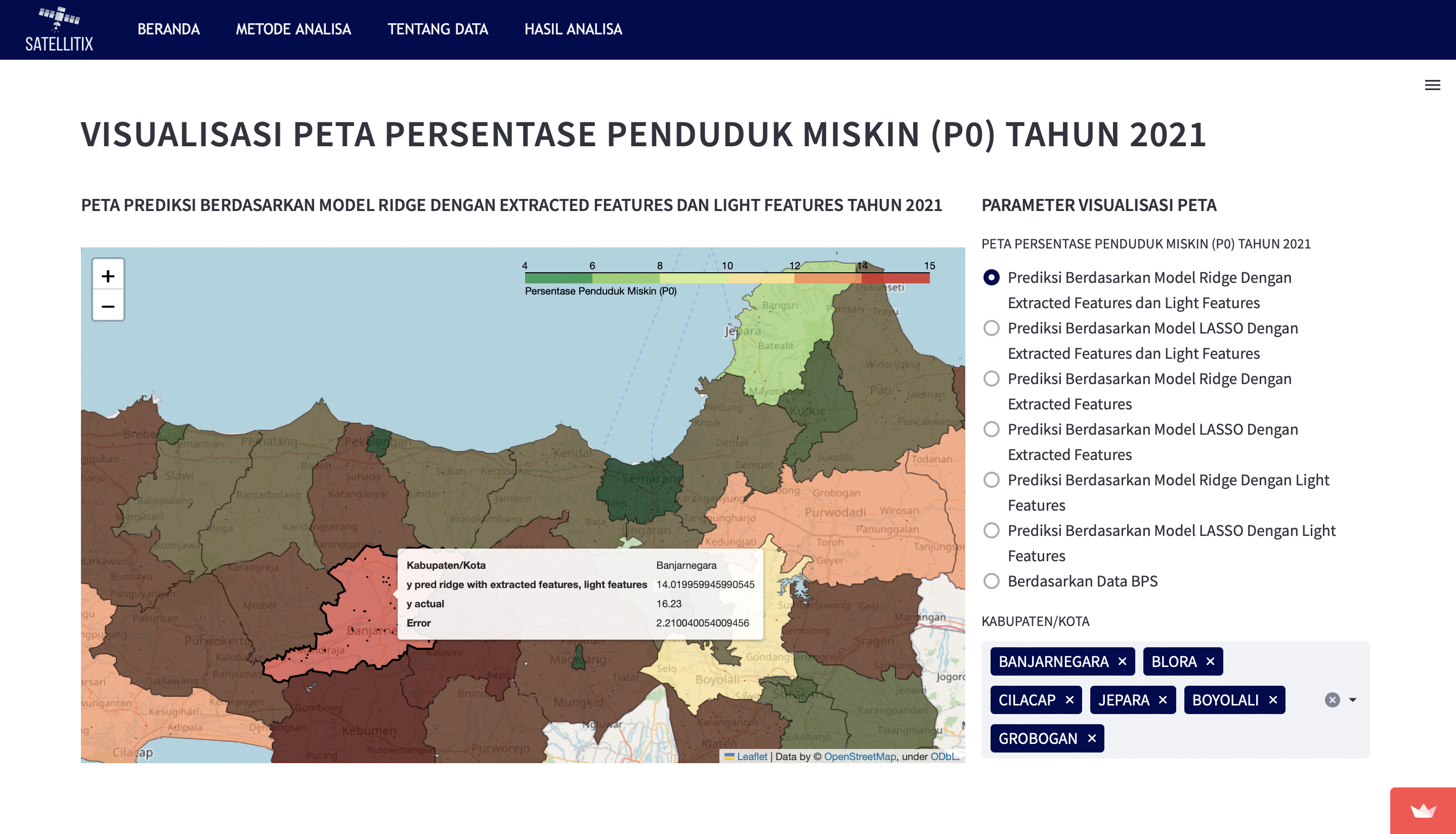Zoom in on the map
The image size is (1456, 834).
coord(108,276)
